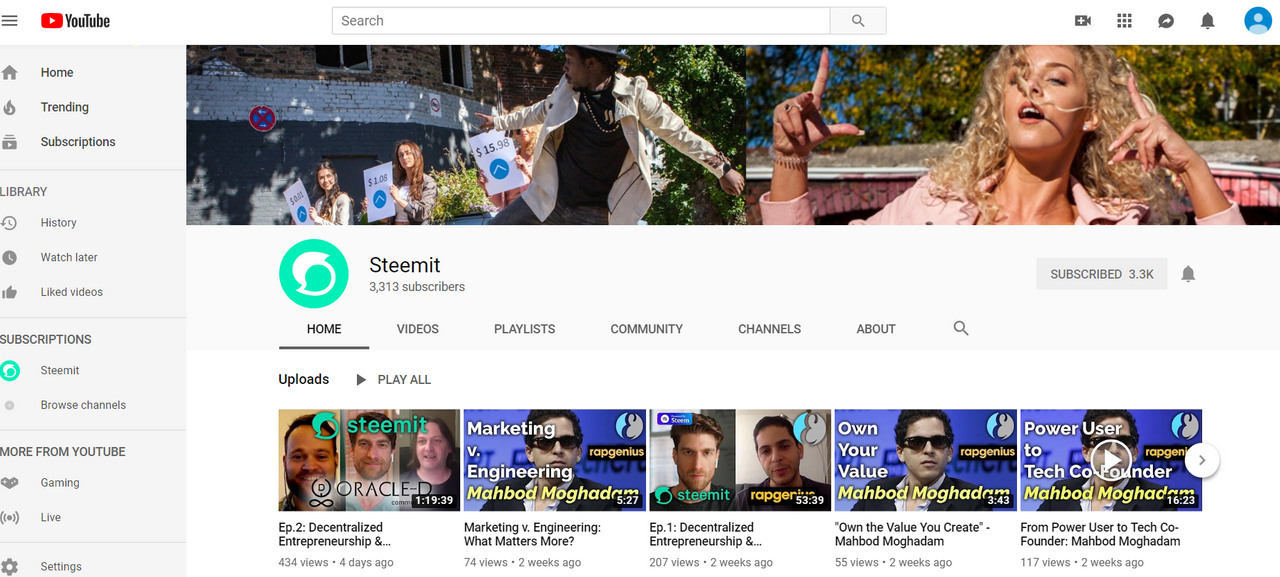Toggle the Steemit channel notification bell
This screenshot has height=577, width=1280.
[1188, 274]
